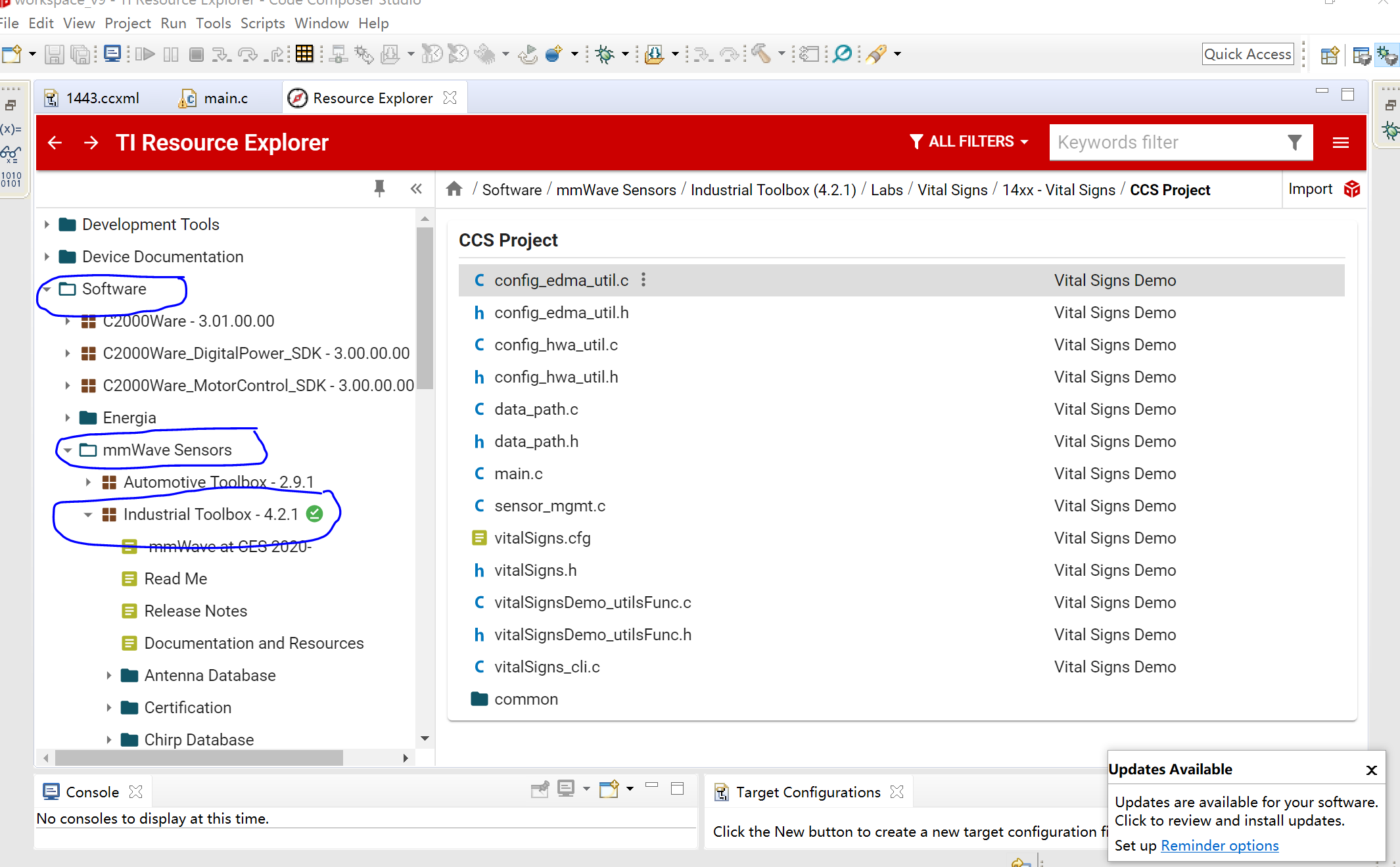Image resolution: width=1400 pixels, height=867 pixels.
Task: Expand the Certification folder
Action: (109, 707)
